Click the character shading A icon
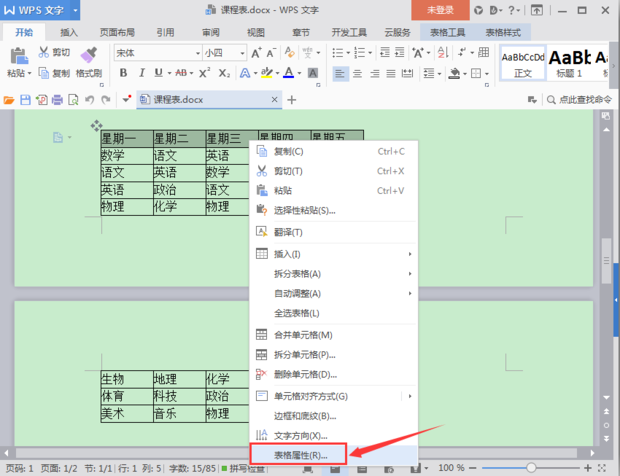Screen dimensions: 620x476 pos(313,73)
